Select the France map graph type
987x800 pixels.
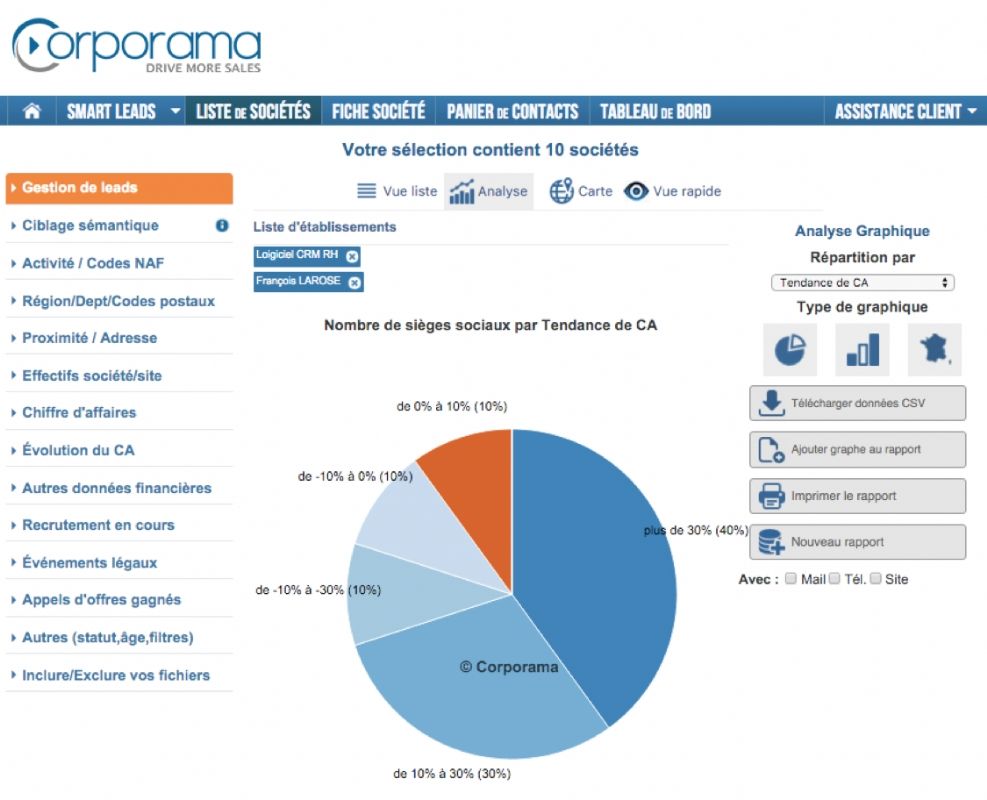(x=935, y=350)
